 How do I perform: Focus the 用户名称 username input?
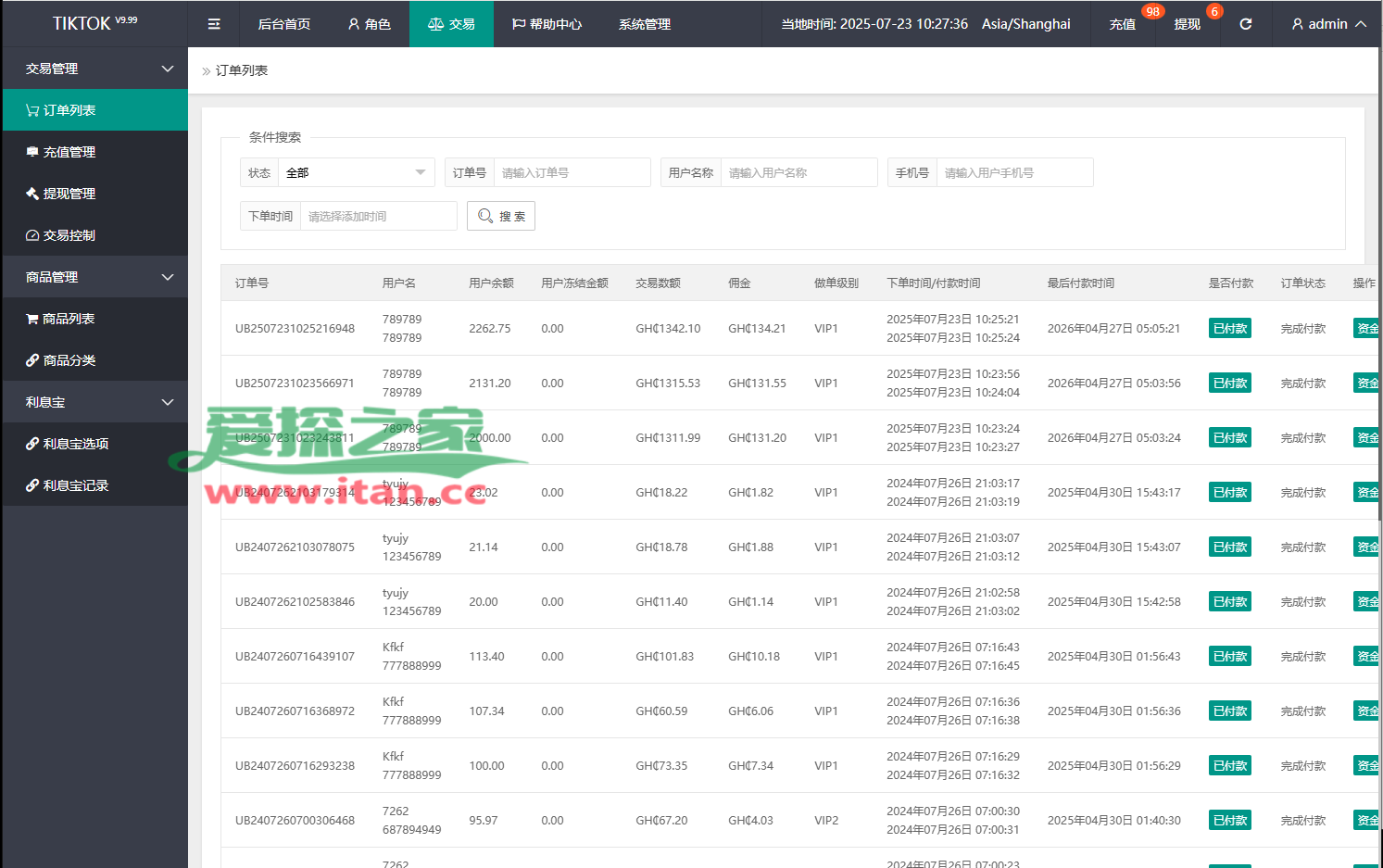[x=798, y=172]
